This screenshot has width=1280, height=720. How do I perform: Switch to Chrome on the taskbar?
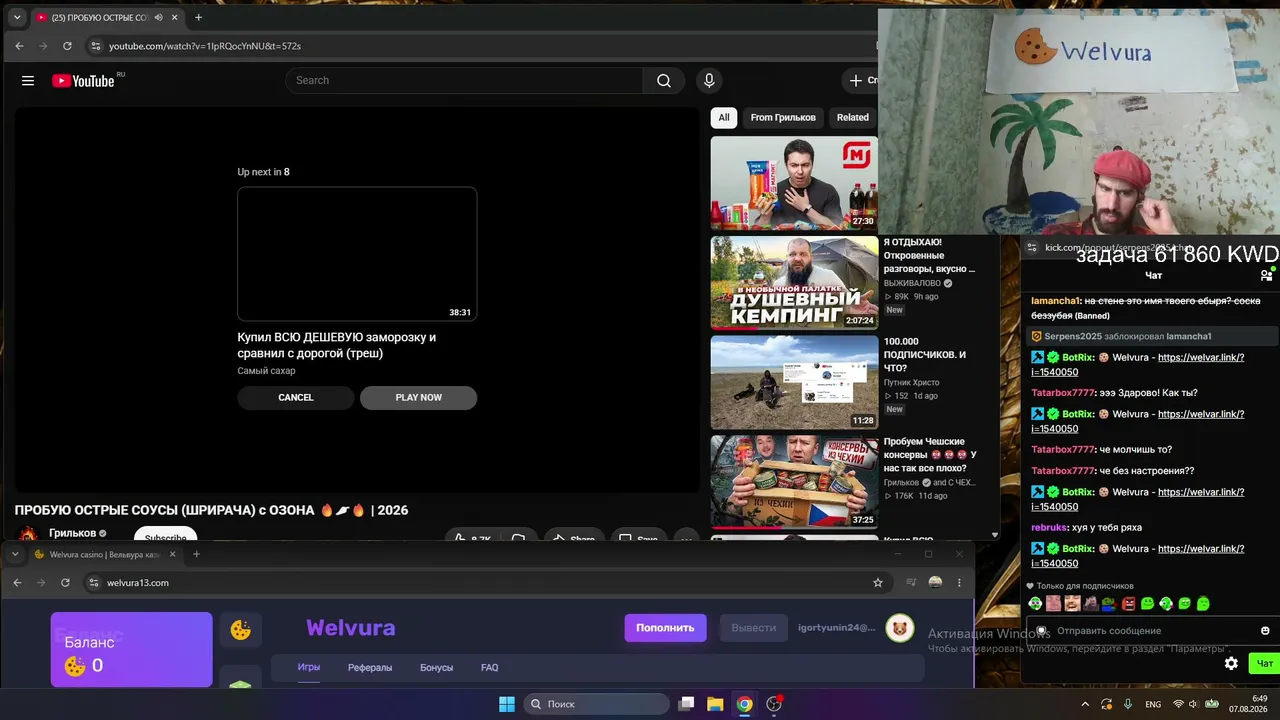pyautogui.click(x=744, y=704)
